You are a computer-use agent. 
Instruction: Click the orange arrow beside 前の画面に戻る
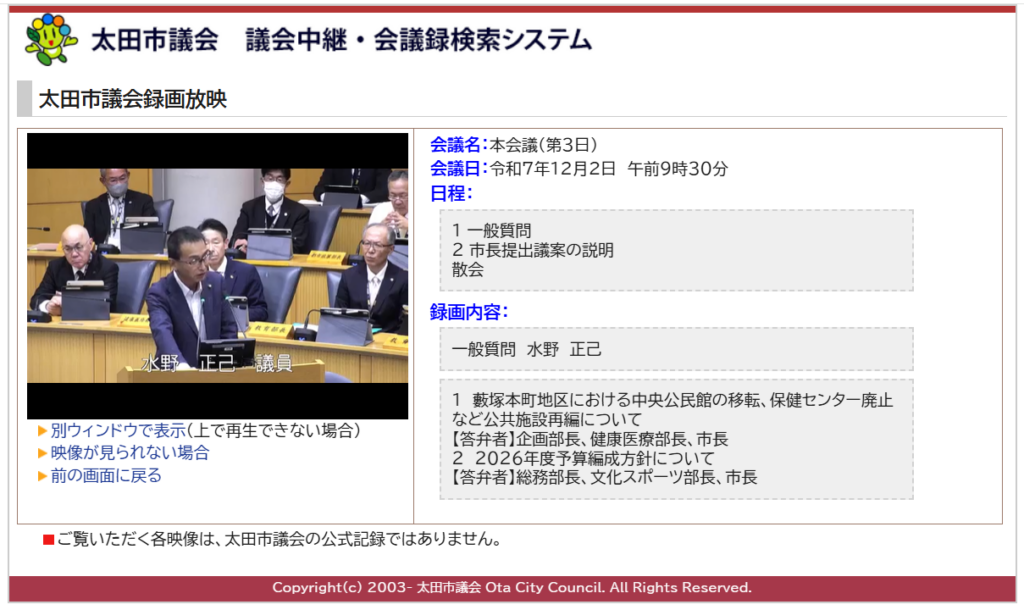click(42, 476)
